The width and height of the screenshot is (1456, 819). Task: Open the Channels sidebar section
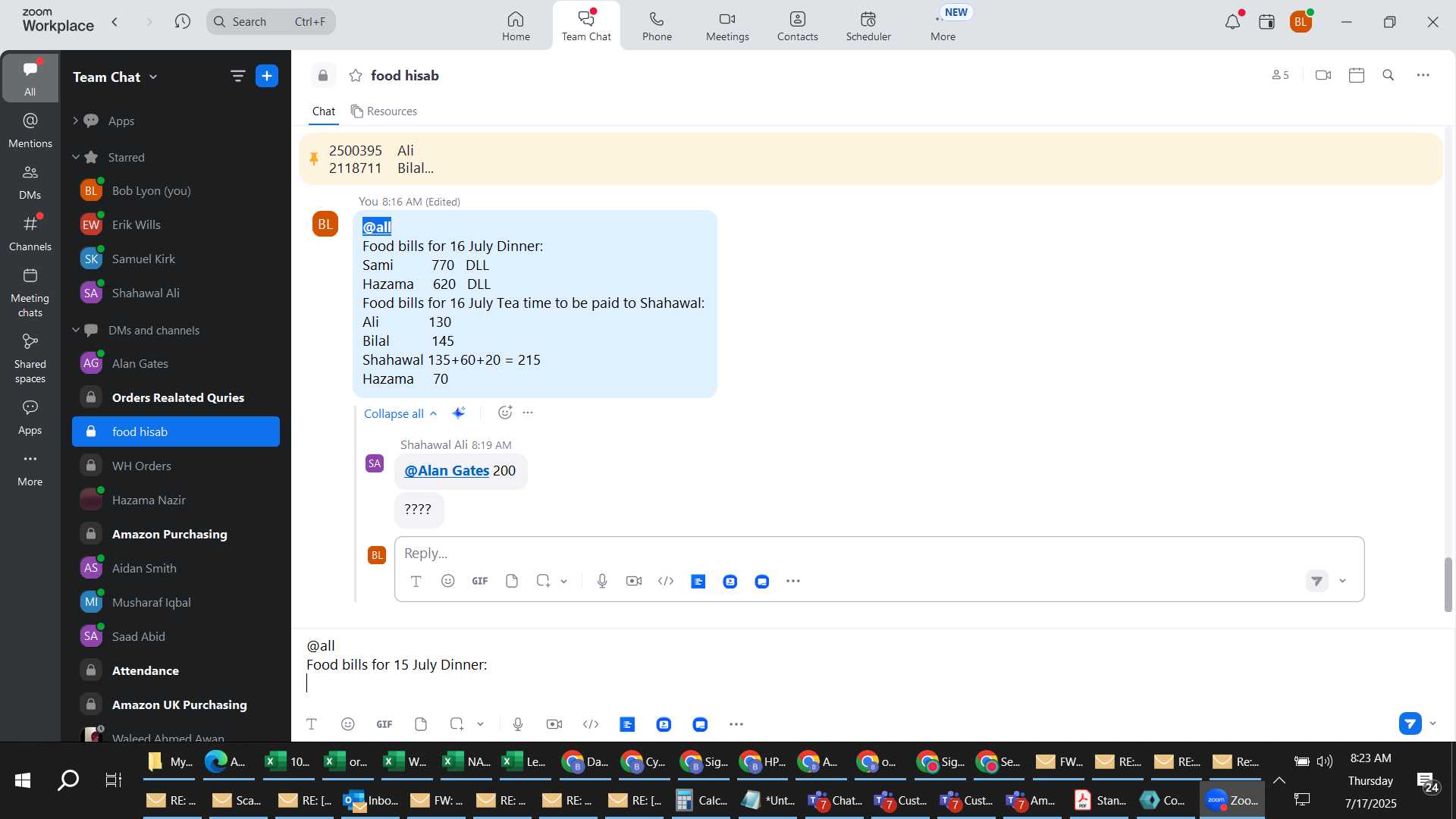30,234
